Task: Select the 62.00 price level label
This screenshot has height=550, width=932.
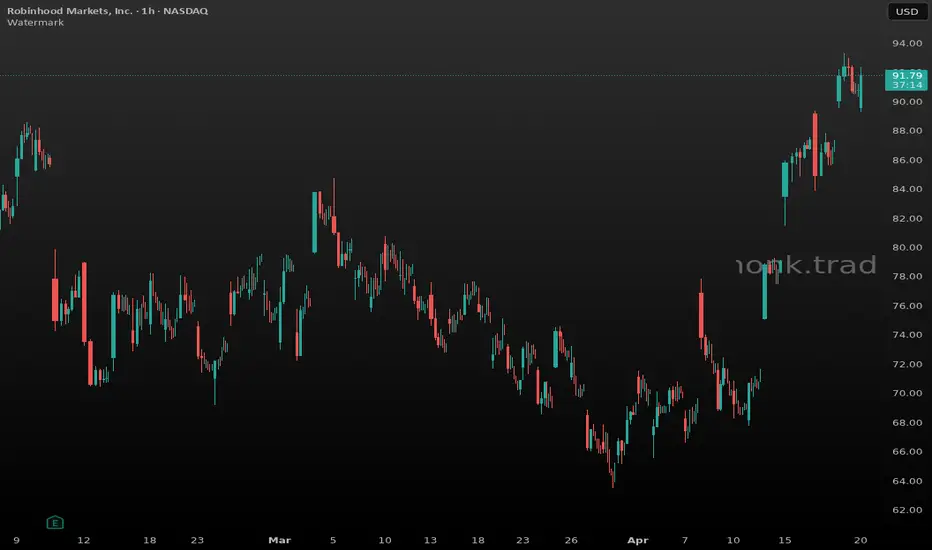Action: pyautogui.click(x=907, y=510)
